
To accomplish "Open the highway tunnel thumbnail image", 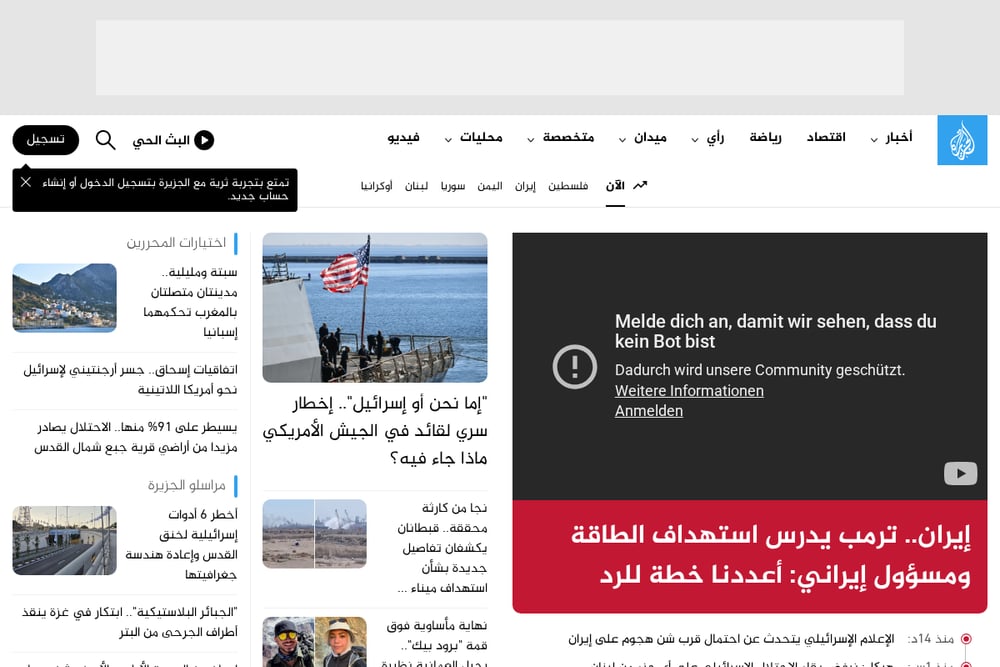I will (x=64, y=540).
